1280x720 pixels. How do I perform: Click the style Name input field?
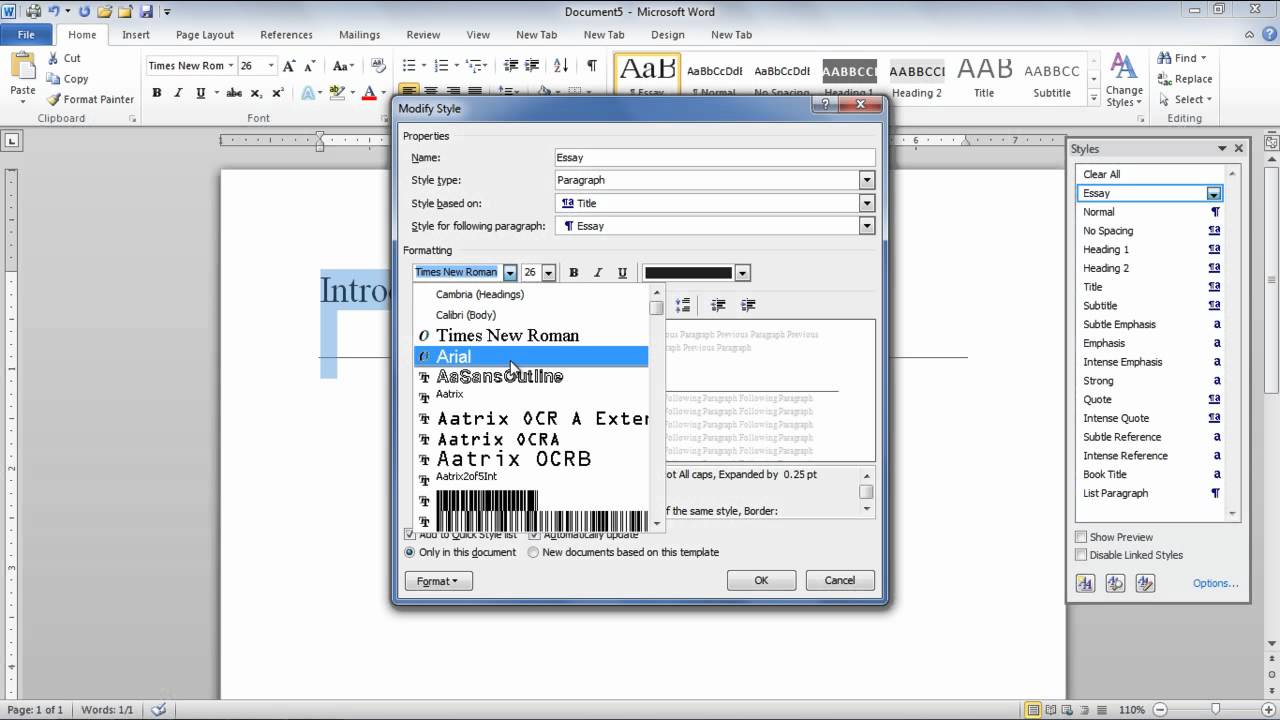[x=715, y=157]
